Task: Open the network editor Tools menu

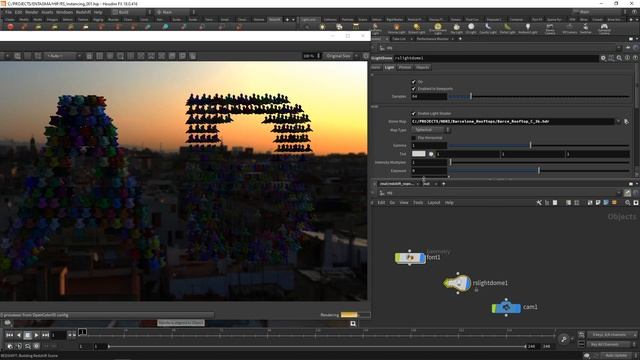Action: click(x=418, y=202)
